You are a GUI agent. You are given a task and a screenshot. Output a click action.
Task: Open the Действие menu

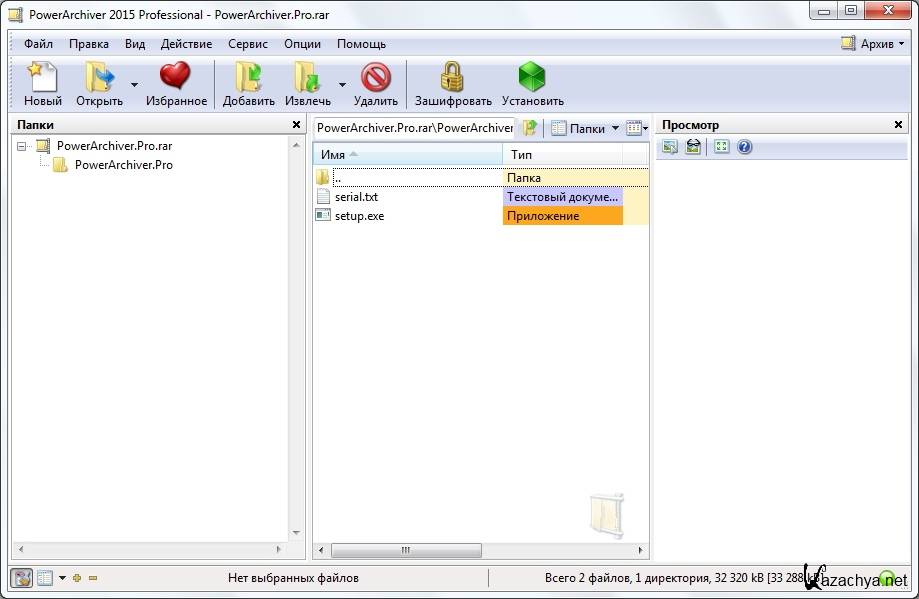coord(186,44)
